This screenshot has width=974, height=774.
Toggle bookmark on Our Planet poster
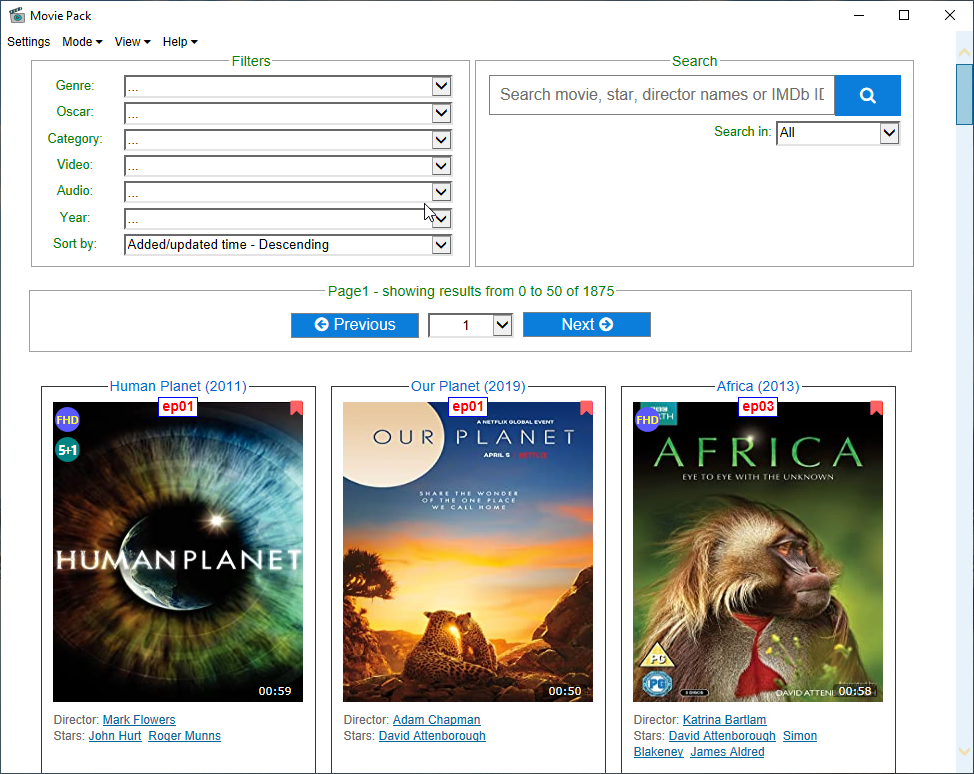point(586,408)
